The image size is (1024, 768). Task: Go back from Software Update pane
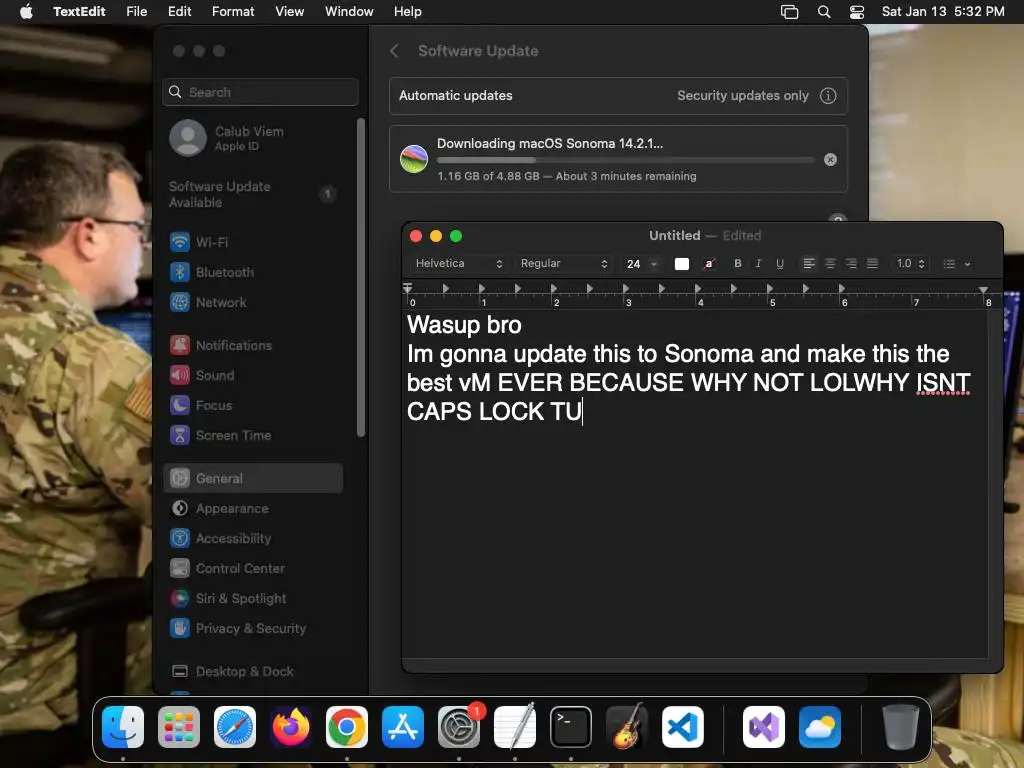tap(394, 51)
